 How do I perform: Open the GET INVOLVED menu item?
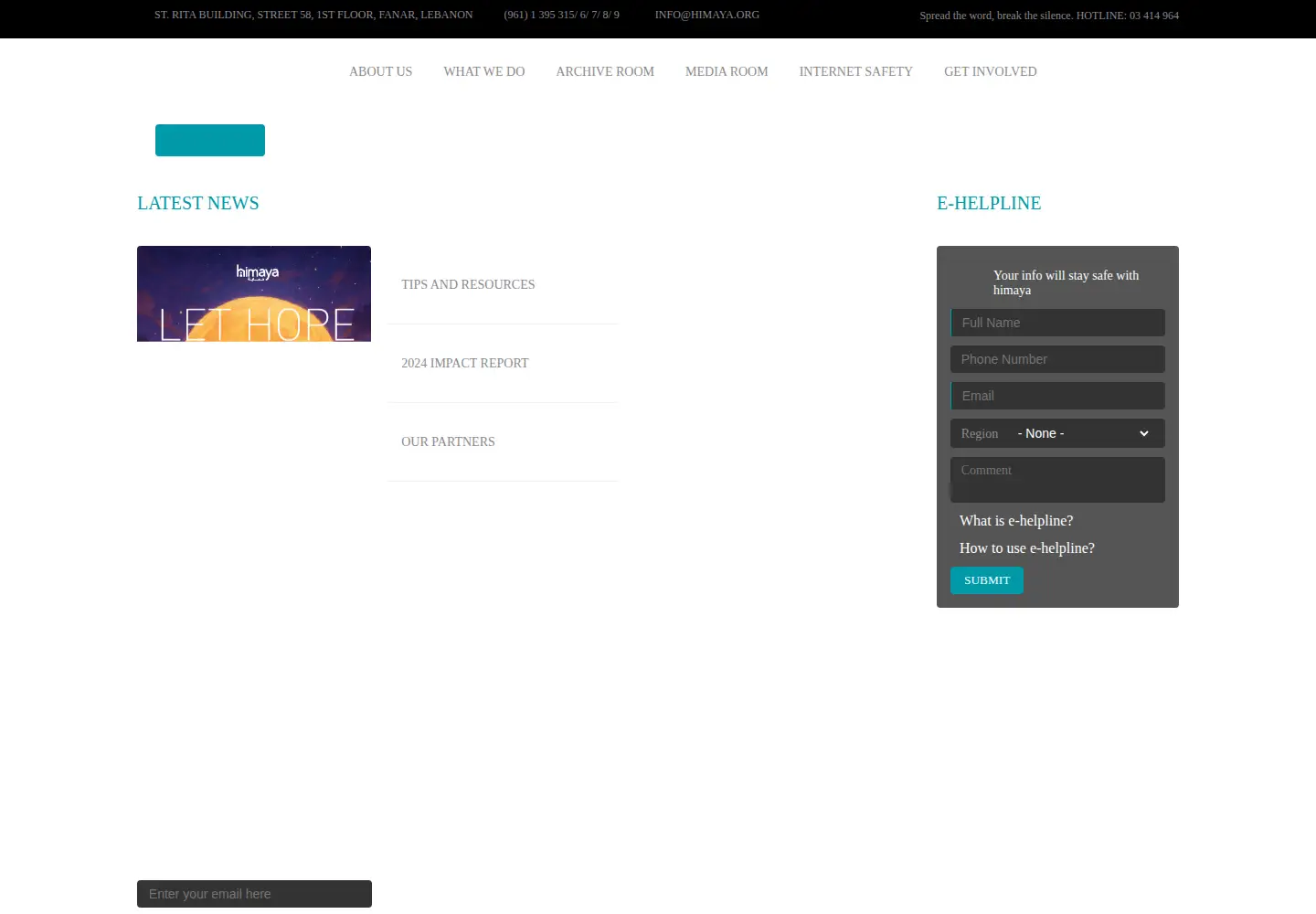[991, 71]
